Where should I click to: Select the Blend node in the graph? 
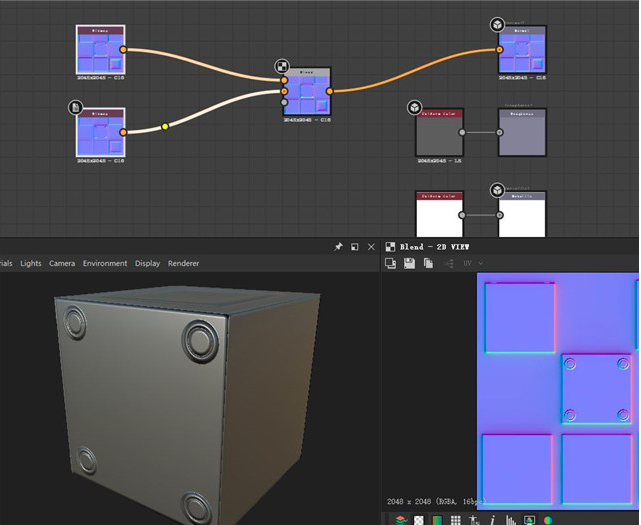point(307,91)
